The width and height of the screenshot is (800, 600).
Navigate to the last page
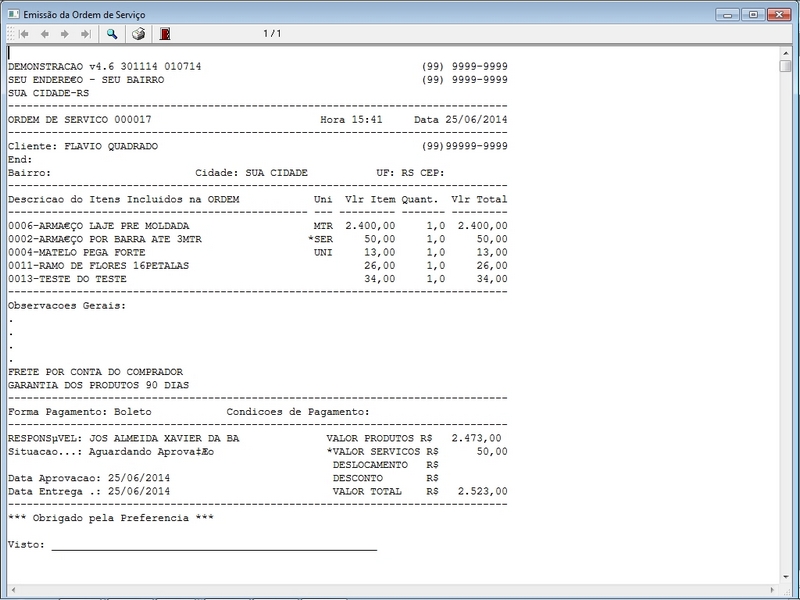coord(84,33)
